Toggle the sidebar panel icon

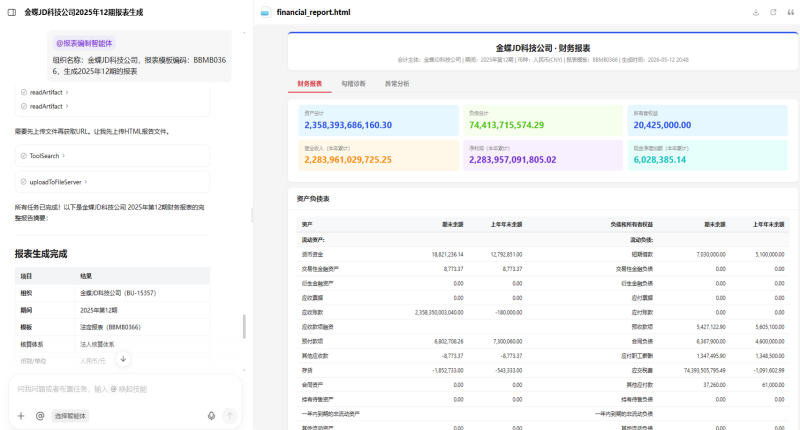point(12,12)
